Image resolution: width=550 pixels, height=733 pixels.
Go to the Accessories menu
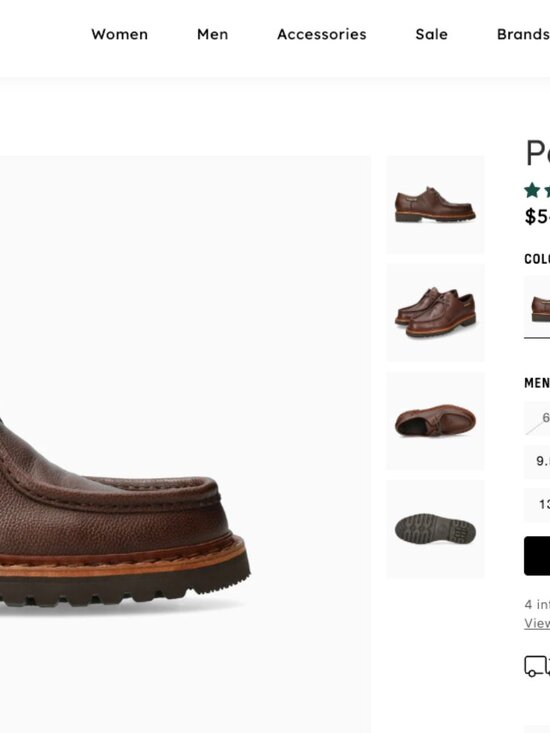322,34
